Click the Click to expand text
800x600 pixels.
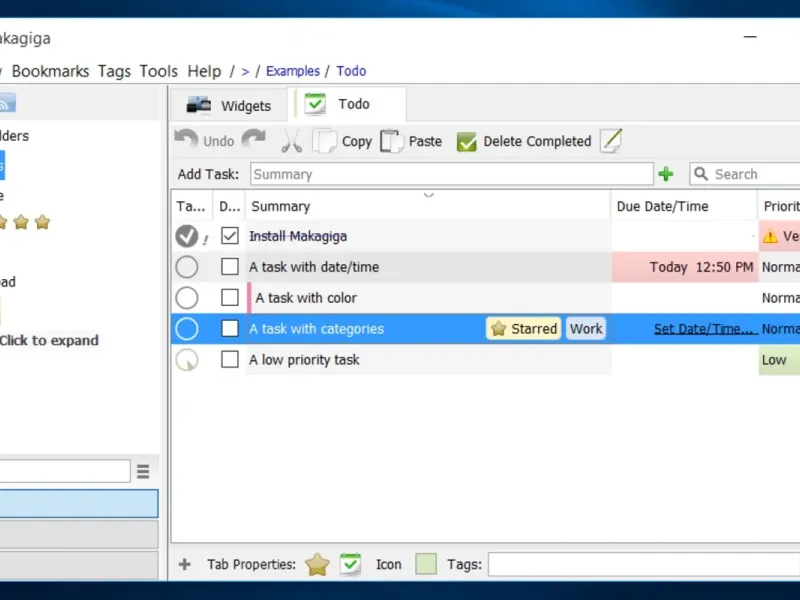tap(49, 340)
